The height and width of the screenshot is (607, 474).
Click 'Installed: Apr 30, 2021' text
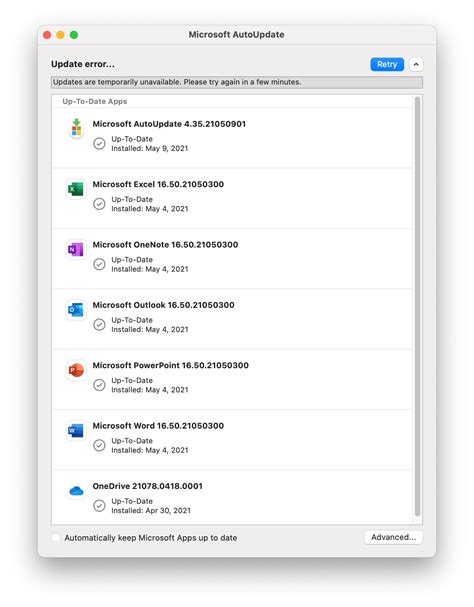(151, 511)
